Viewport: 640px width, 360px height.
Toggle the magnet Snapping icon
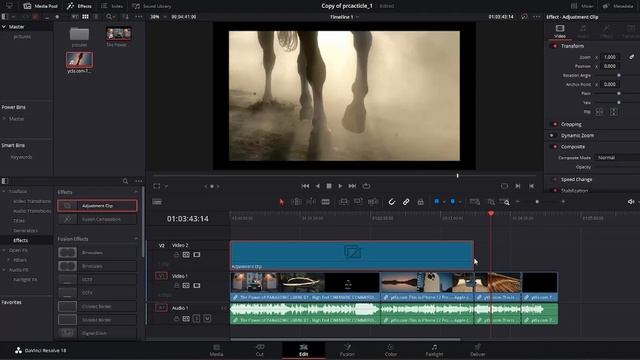click(x=391, y=202)
